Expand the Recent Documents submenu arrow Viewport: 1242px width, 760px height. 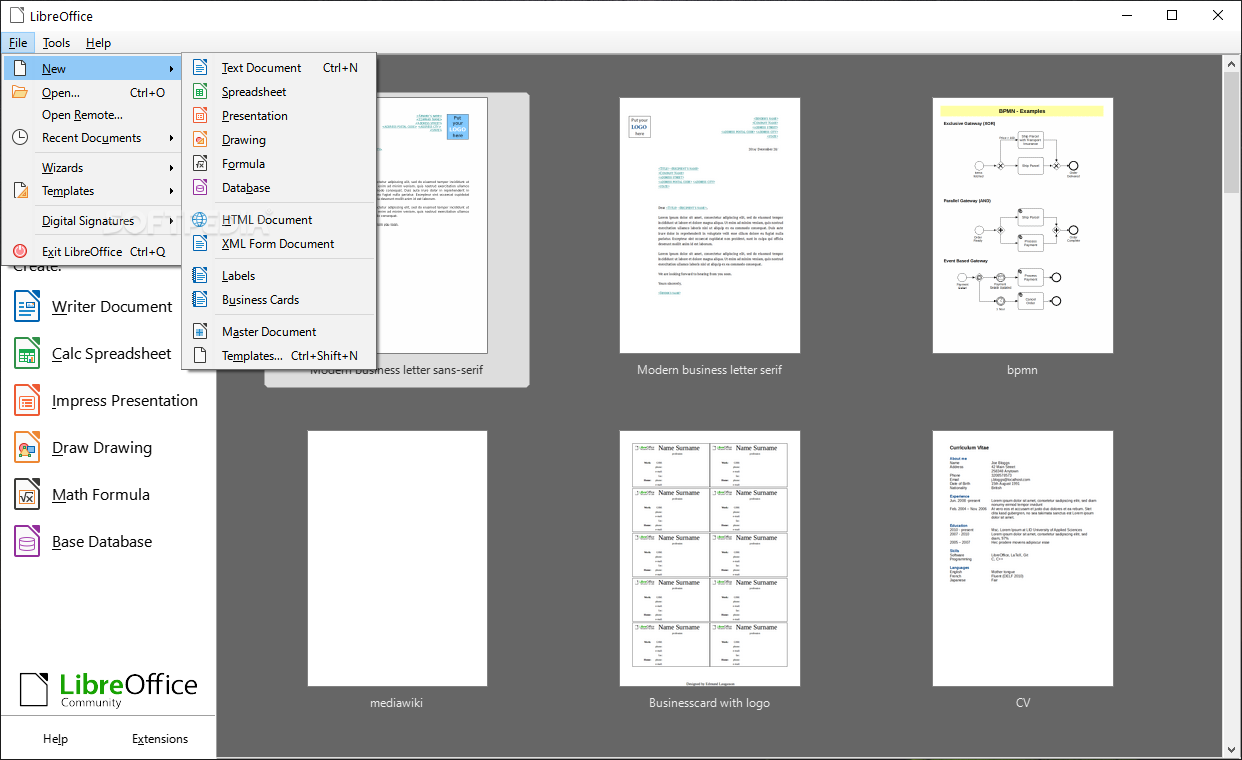(x=172, y=138)
